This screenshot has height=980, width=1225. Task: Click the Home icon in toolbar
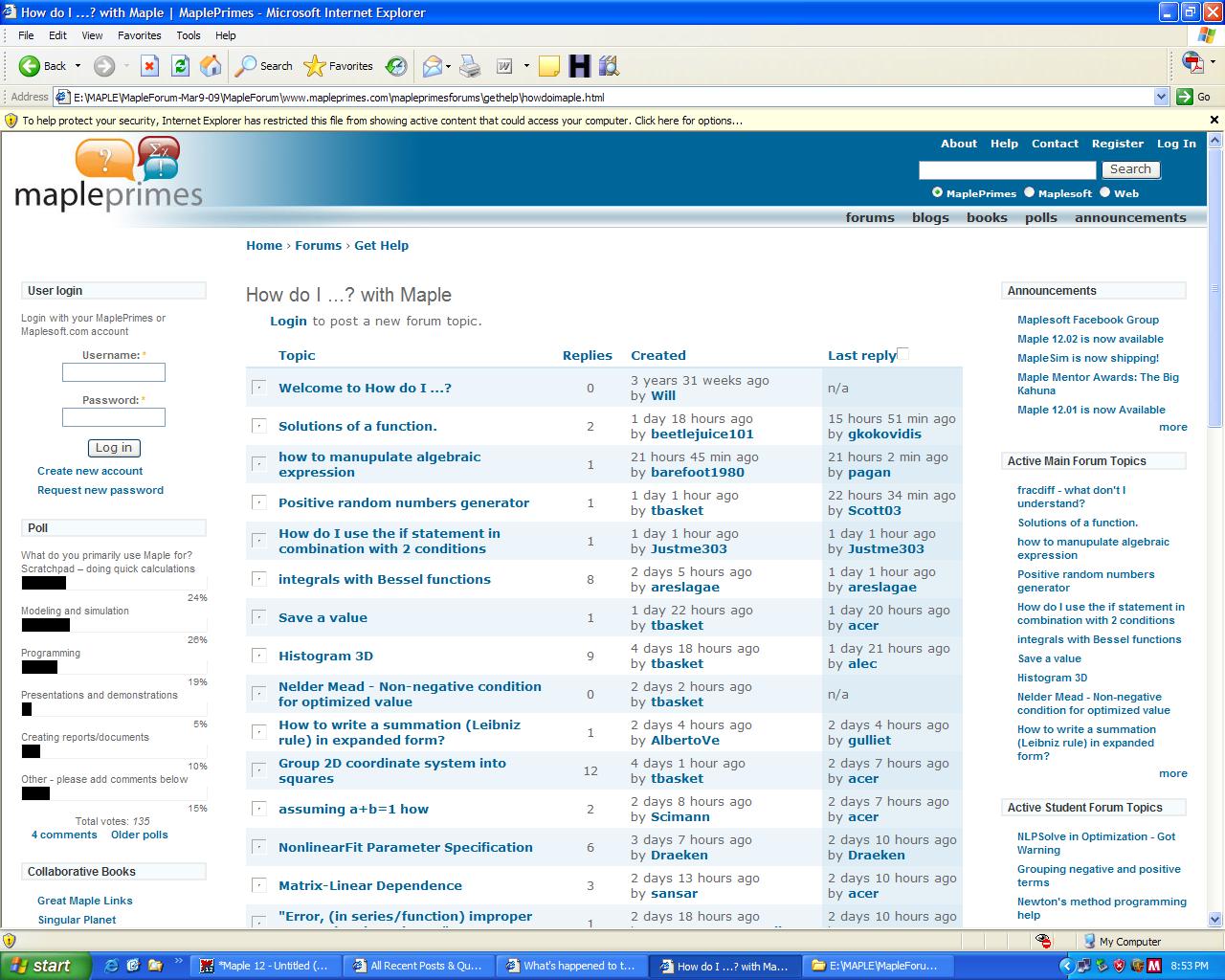pyautogui.click(x=211, y=66)
